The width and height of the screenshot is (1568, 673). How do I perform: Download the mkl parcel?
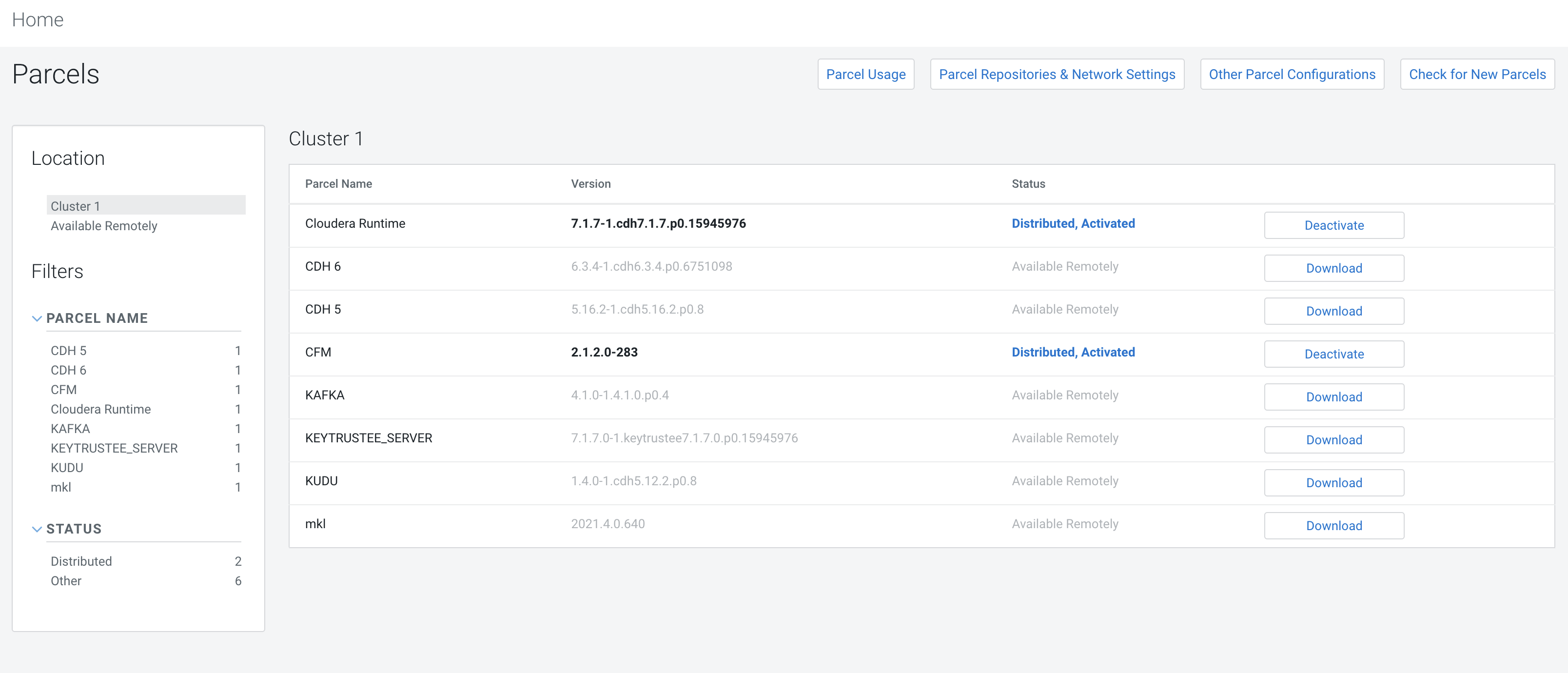tap(1333, 526)
